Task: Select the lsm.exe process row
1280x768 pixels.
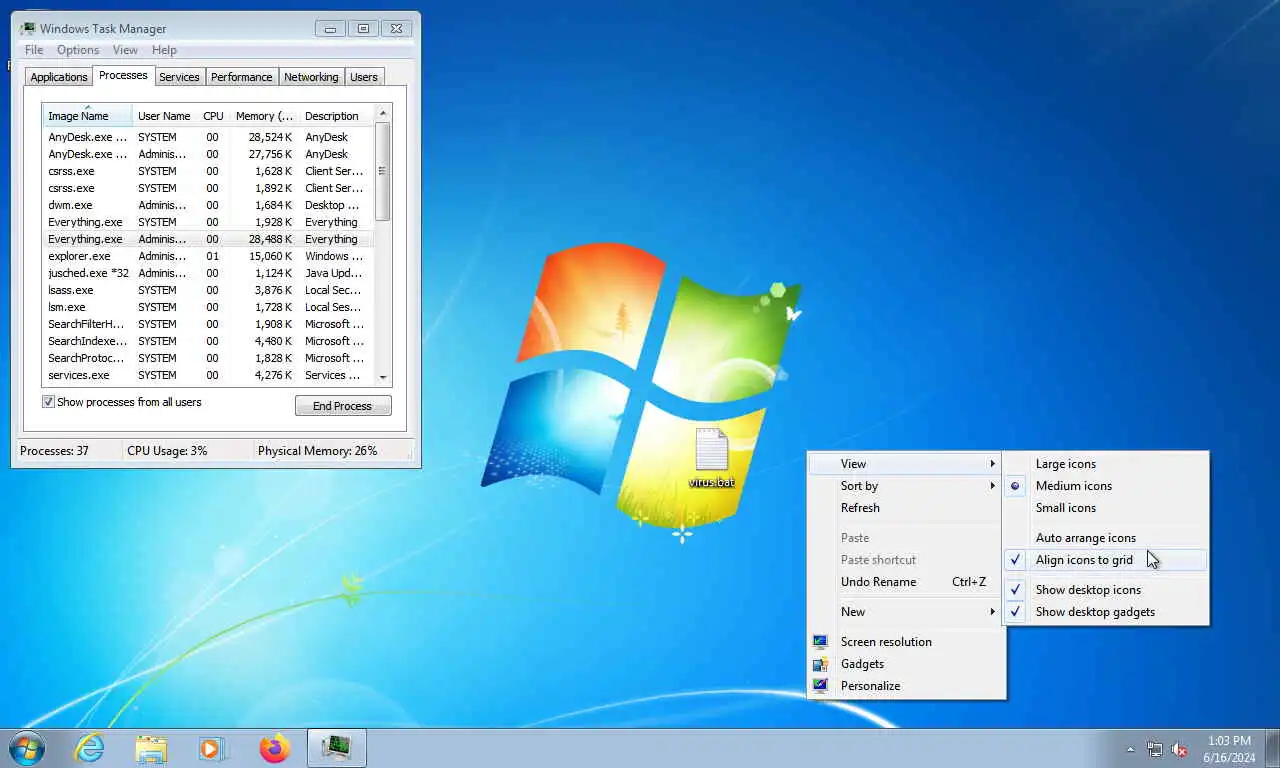Action: pos(208,307)
